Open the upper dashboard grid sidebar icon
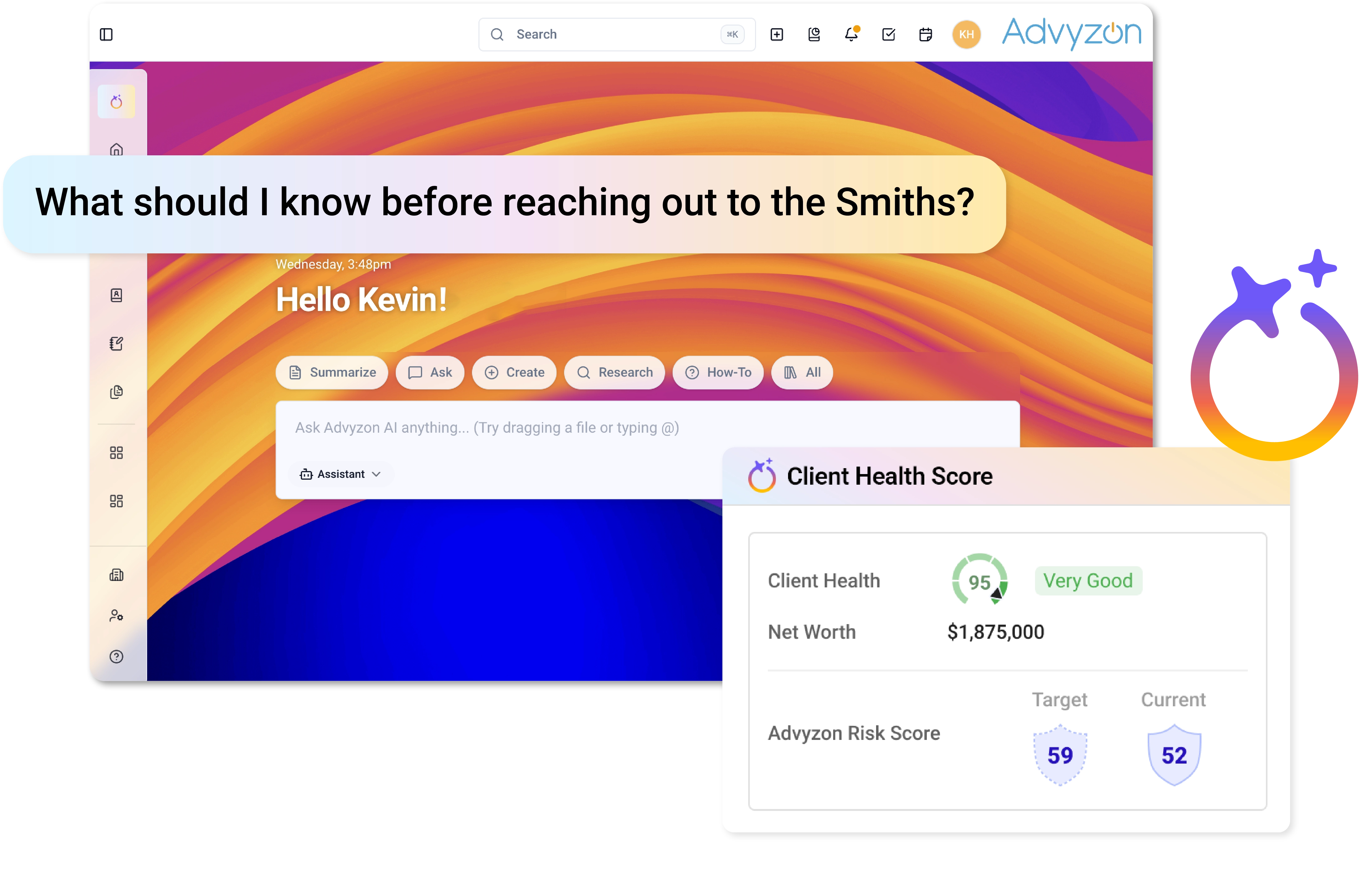Screen dimensions: 1372x875 click(116, 453)
